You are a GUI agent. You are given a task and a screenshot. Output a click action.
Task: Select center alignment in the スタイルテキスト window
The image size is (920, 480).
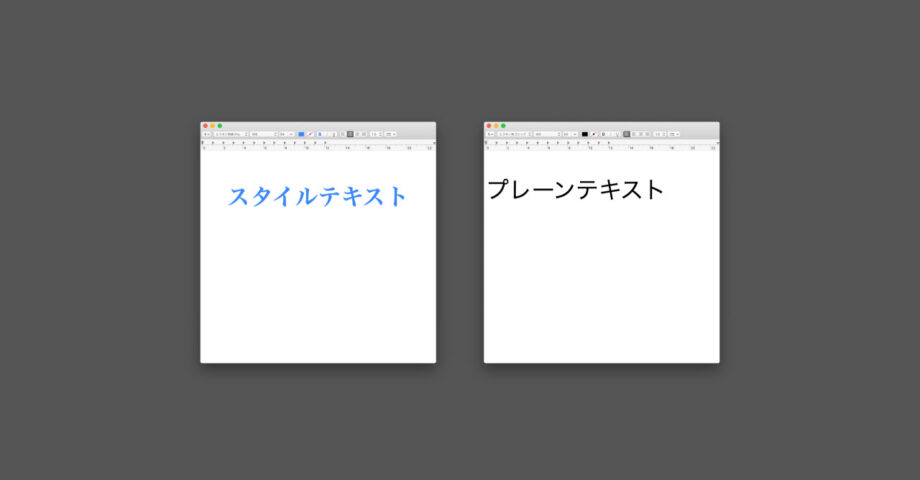point(350,134)
